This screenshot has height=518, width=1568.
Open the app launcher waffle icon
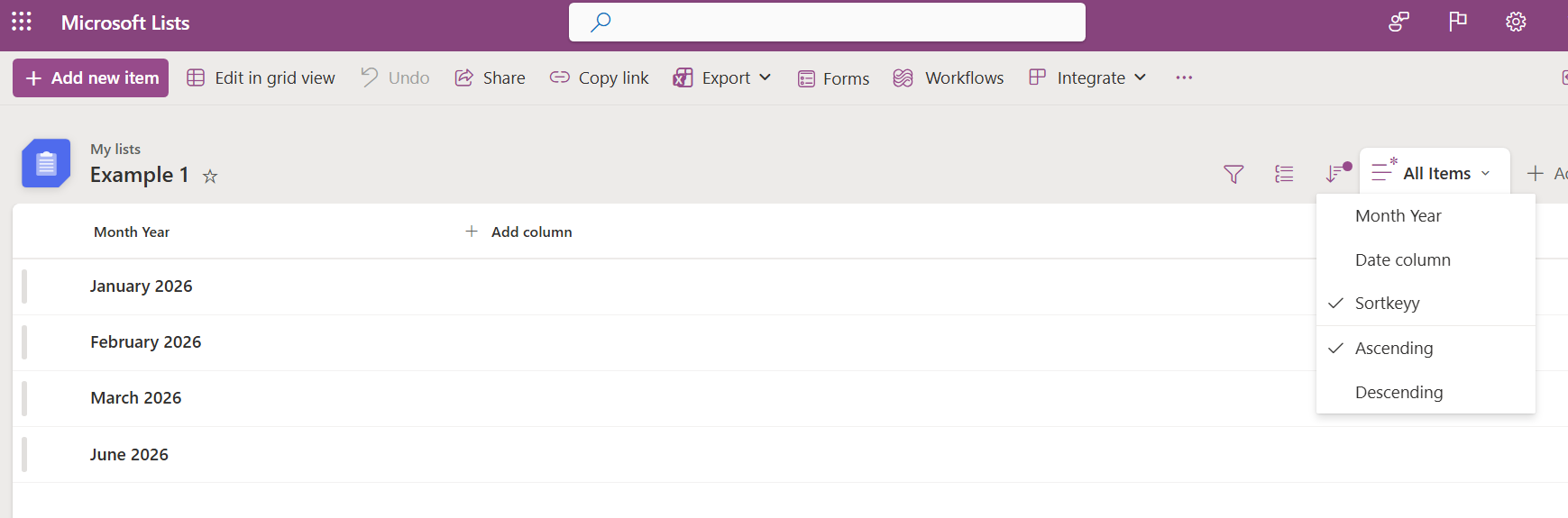tap(22, 22)
